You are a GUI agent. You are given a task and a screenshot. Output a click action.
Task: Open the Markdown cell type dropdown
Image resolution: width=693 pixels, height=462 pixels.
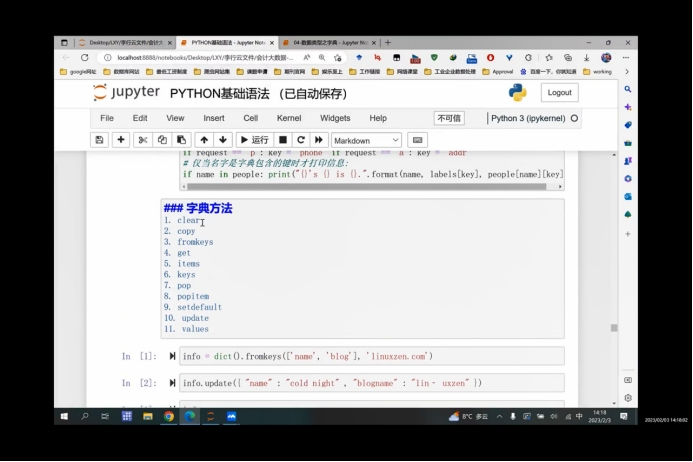(366, 140)
